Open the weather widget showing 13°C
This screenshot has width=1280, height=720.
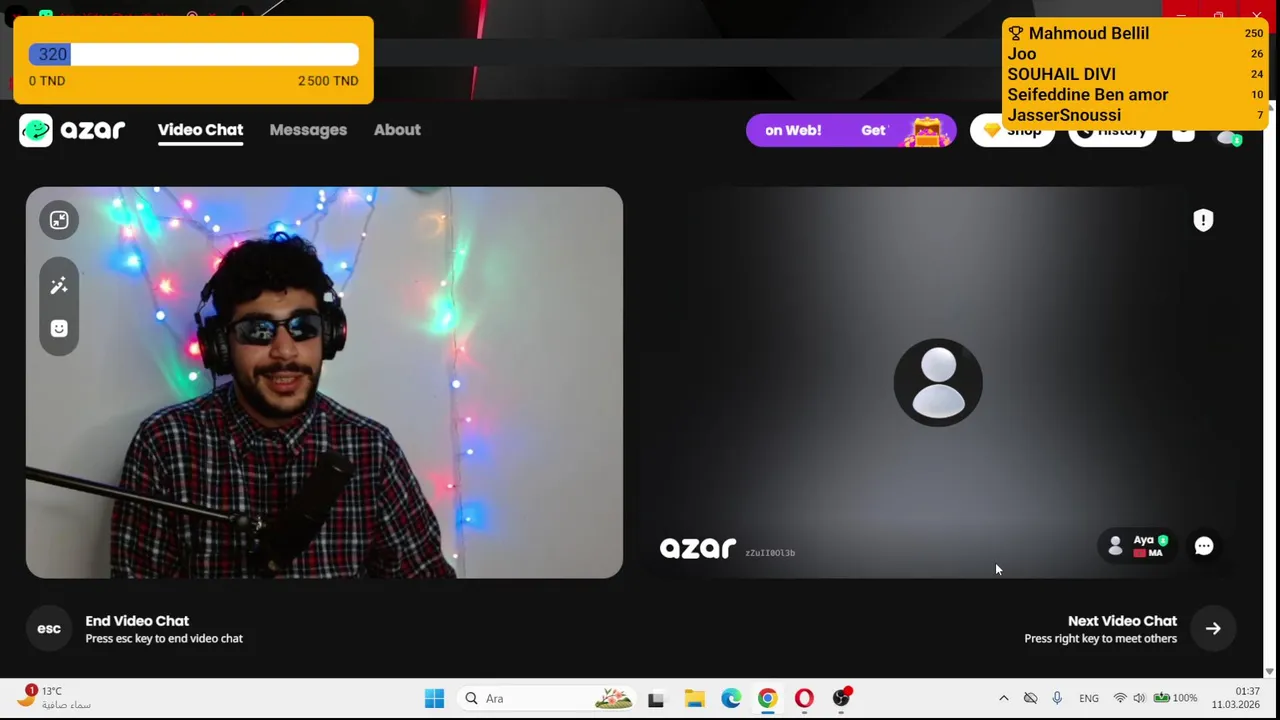pos(54,697)
